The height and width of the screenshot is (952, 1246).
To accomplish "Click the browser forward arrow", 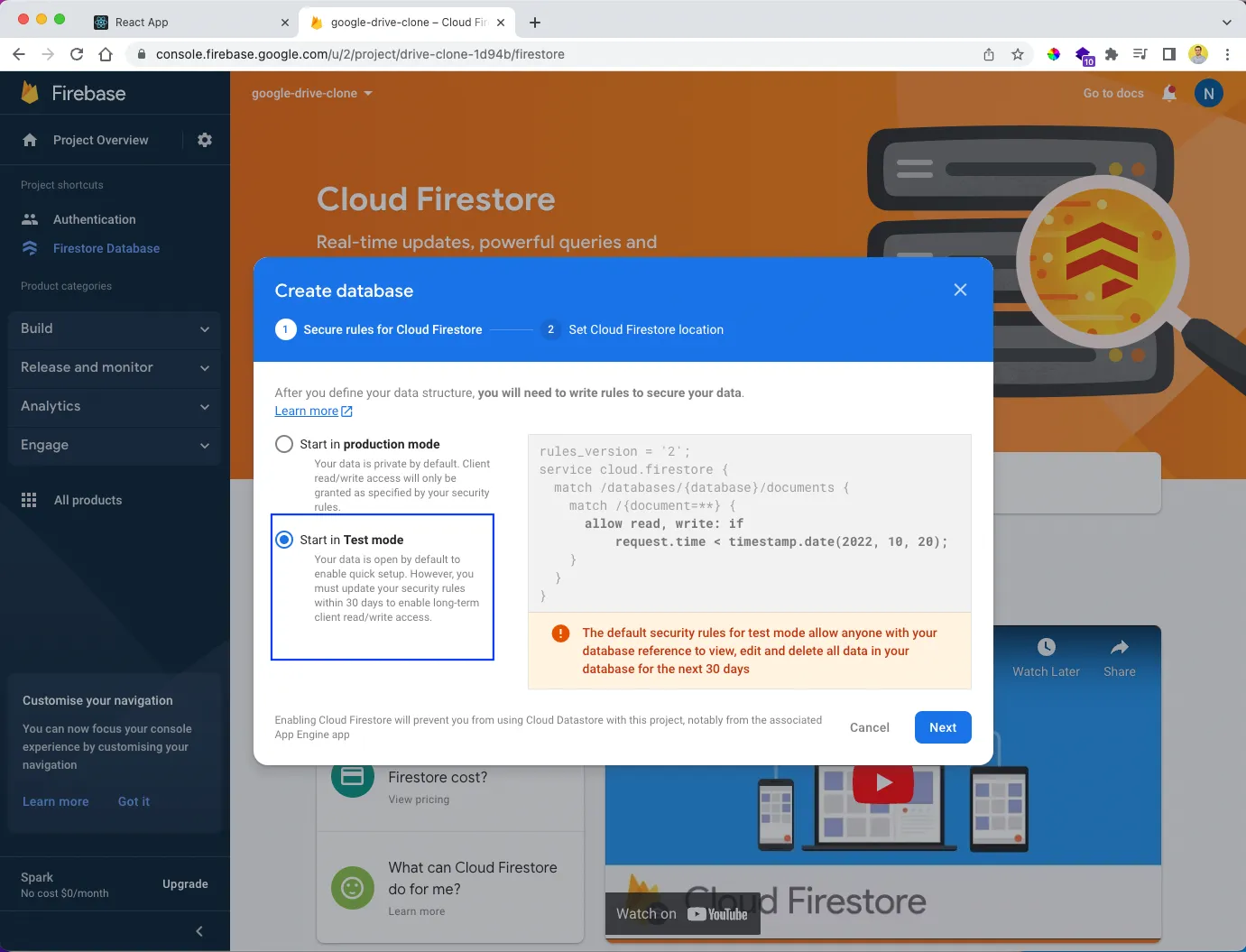I will point(48,54).
